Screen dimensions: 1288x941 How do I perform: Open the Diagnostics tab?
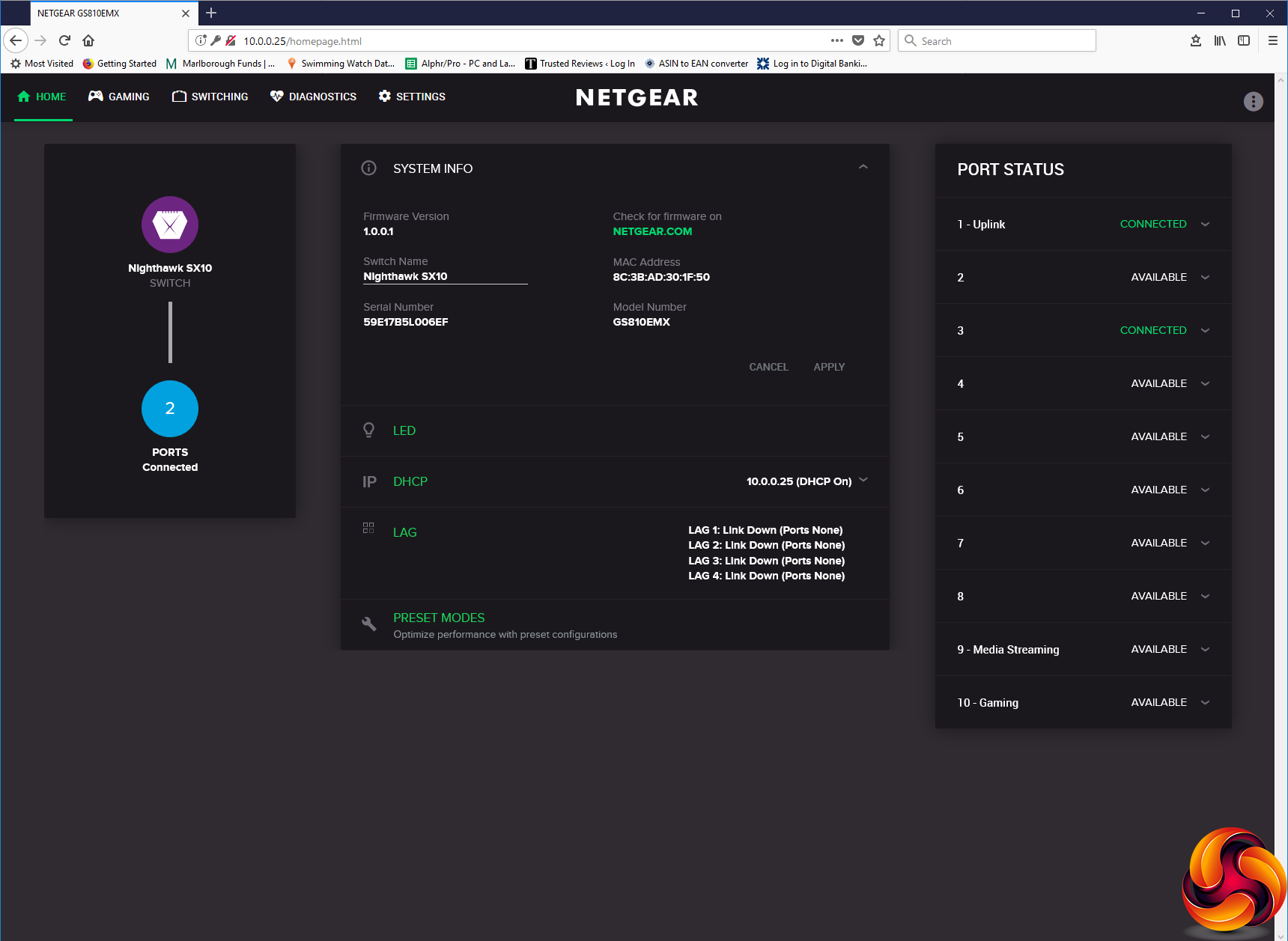tap(314, 97)
